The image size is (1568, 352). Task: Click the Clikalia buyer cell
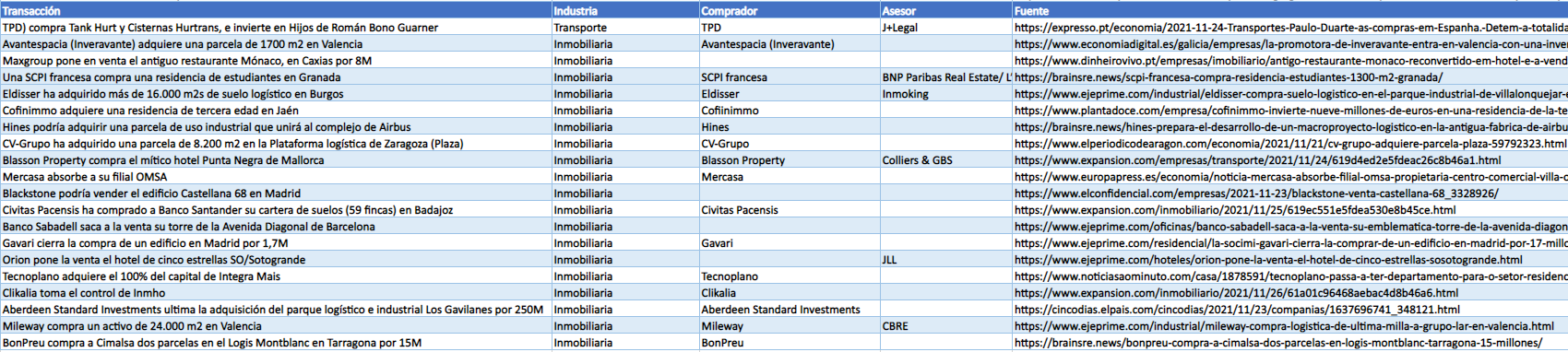[790, 293]
